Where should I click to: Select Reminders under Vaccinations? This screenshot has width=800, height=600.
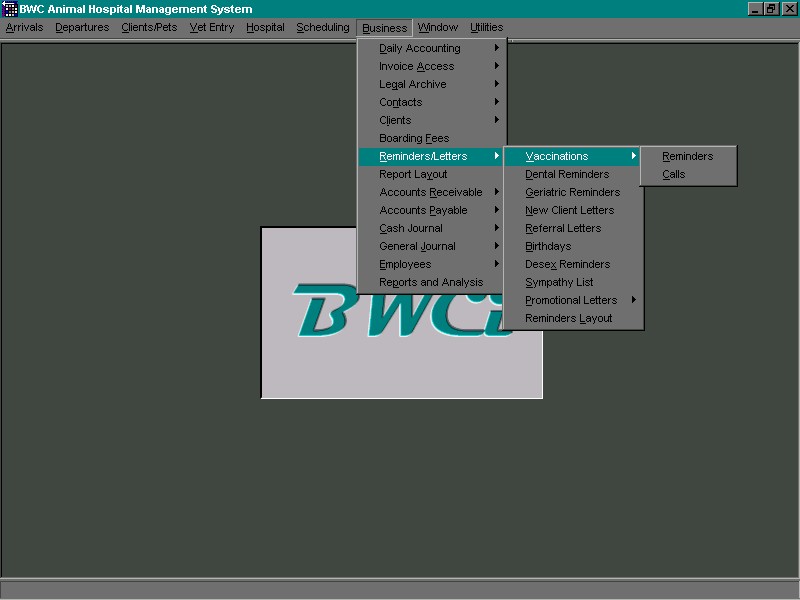tap(688, 157)
